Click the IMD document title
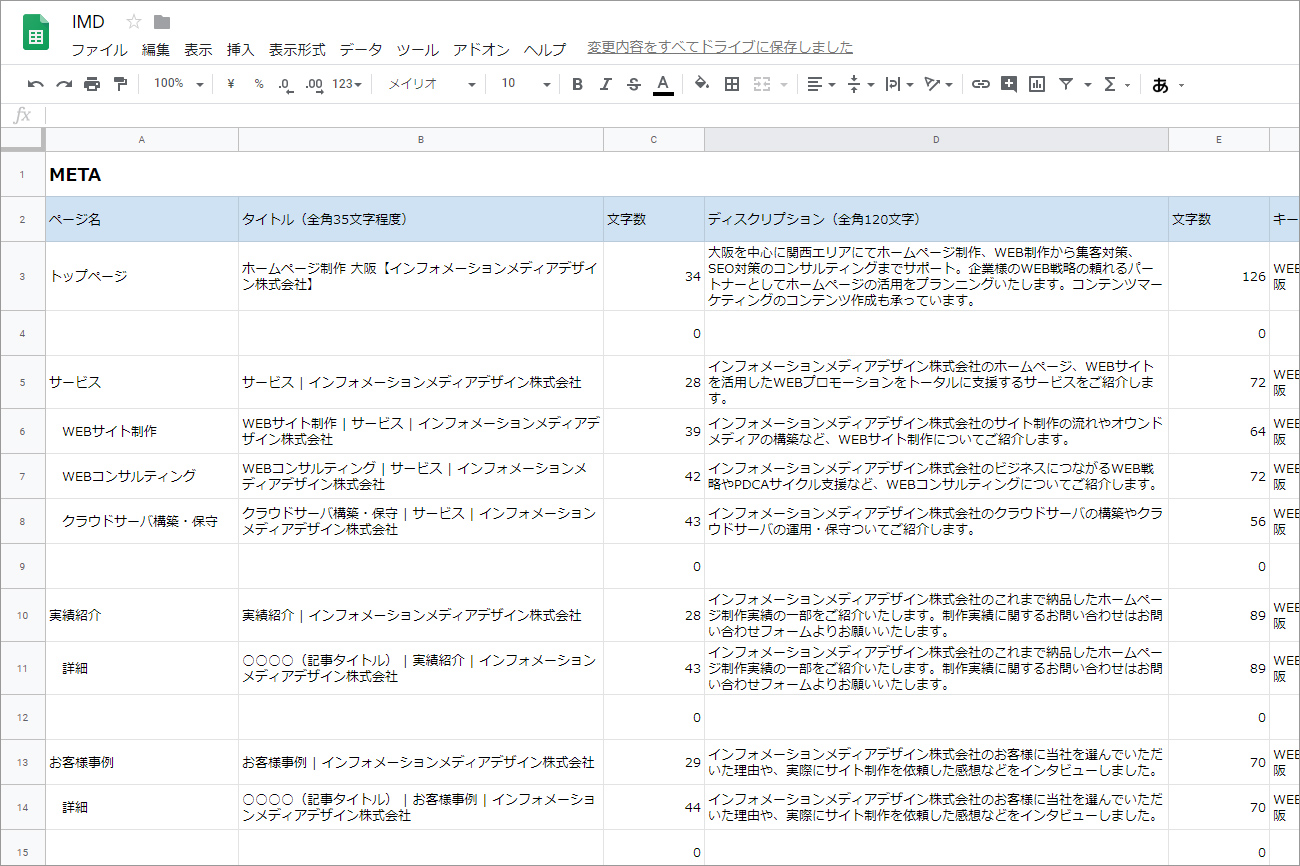The width and height of the screenshot is (1300, 866). click(x=88, y=22)
